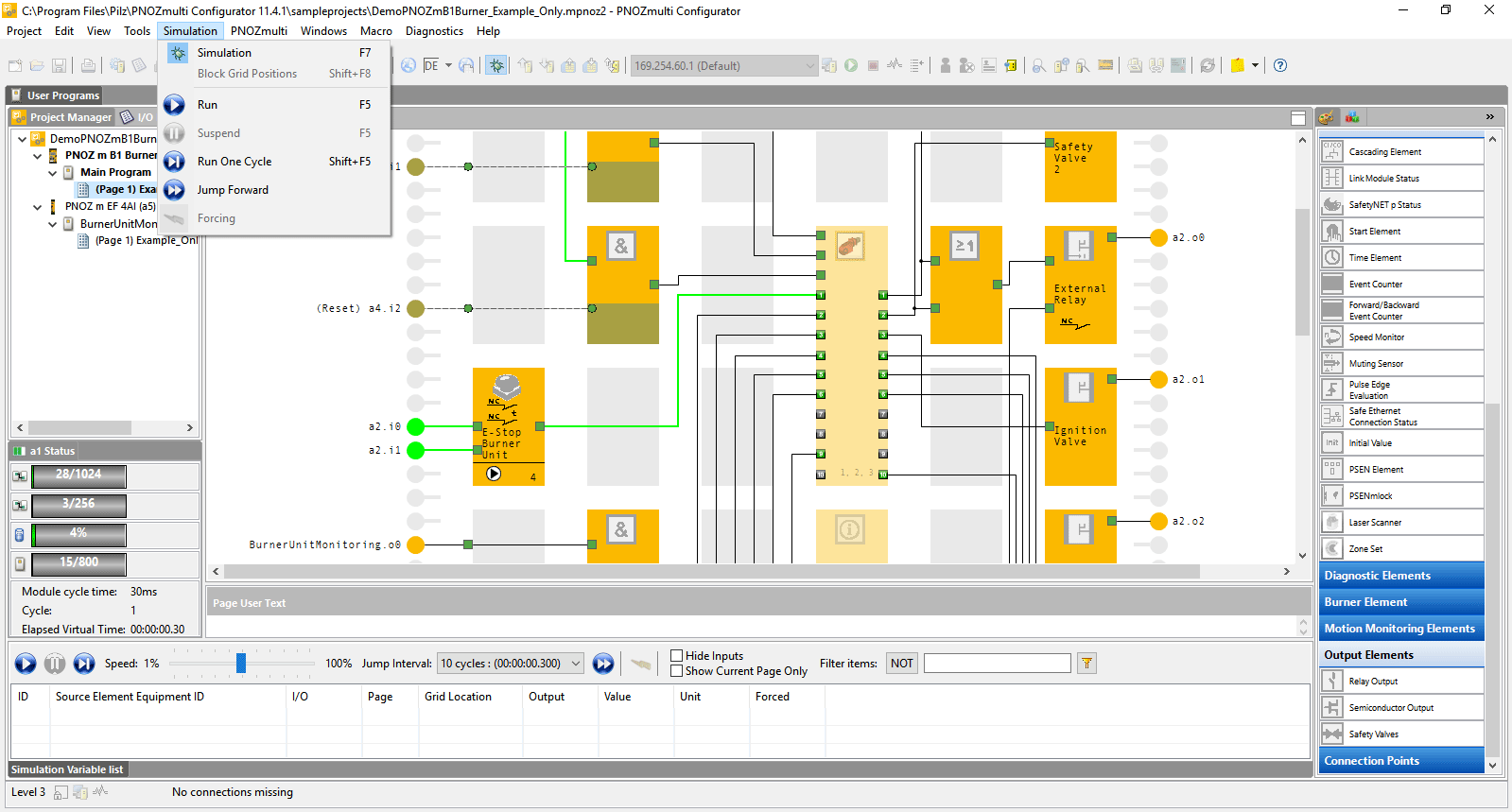Viewport: 1512px width, 812px height.
Task: Choose Jump Forward from the Simulation menu
Action: point(274,190)
